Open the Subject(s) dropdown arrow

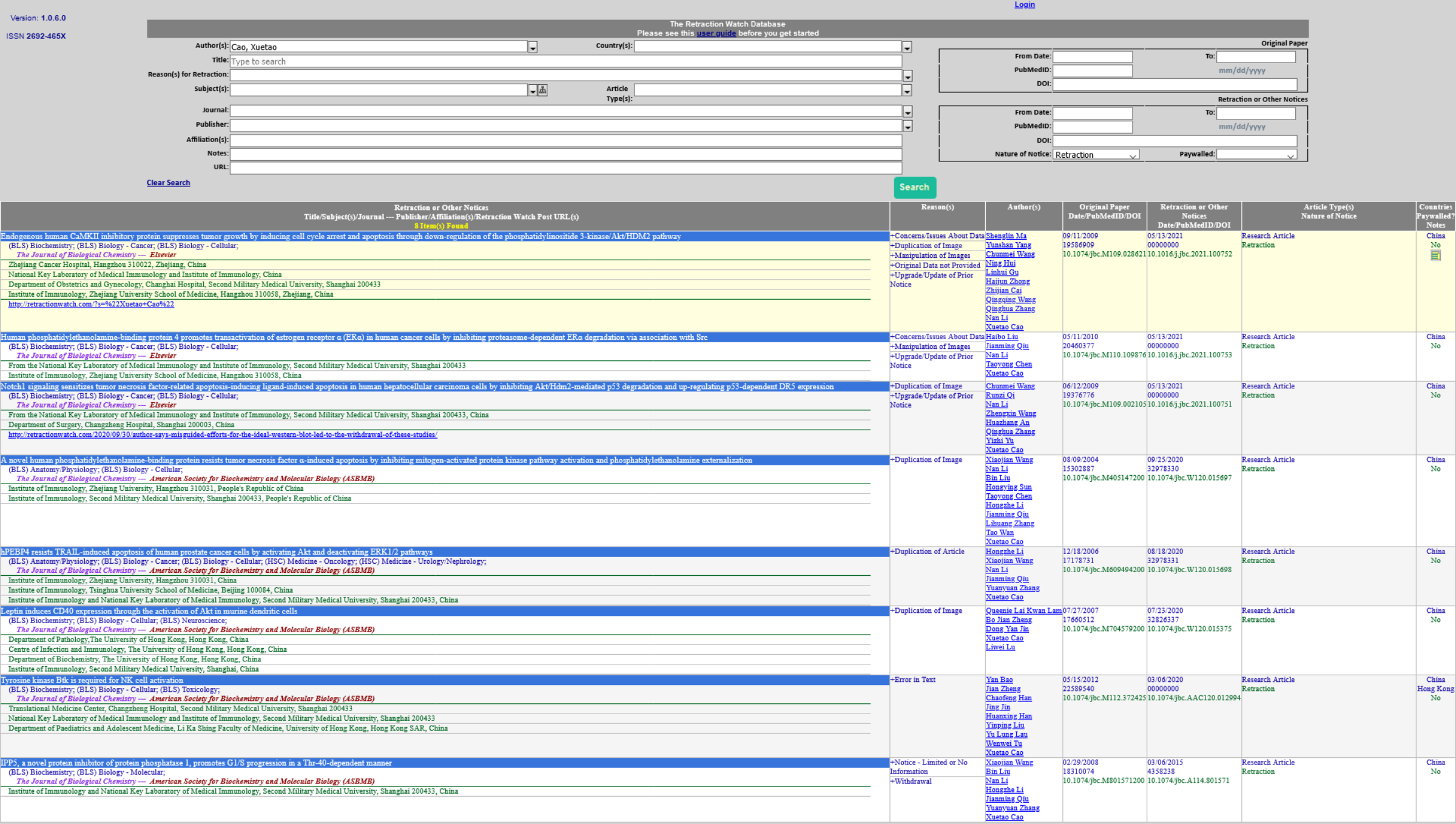pyautogui.click(x=533, y=90)
